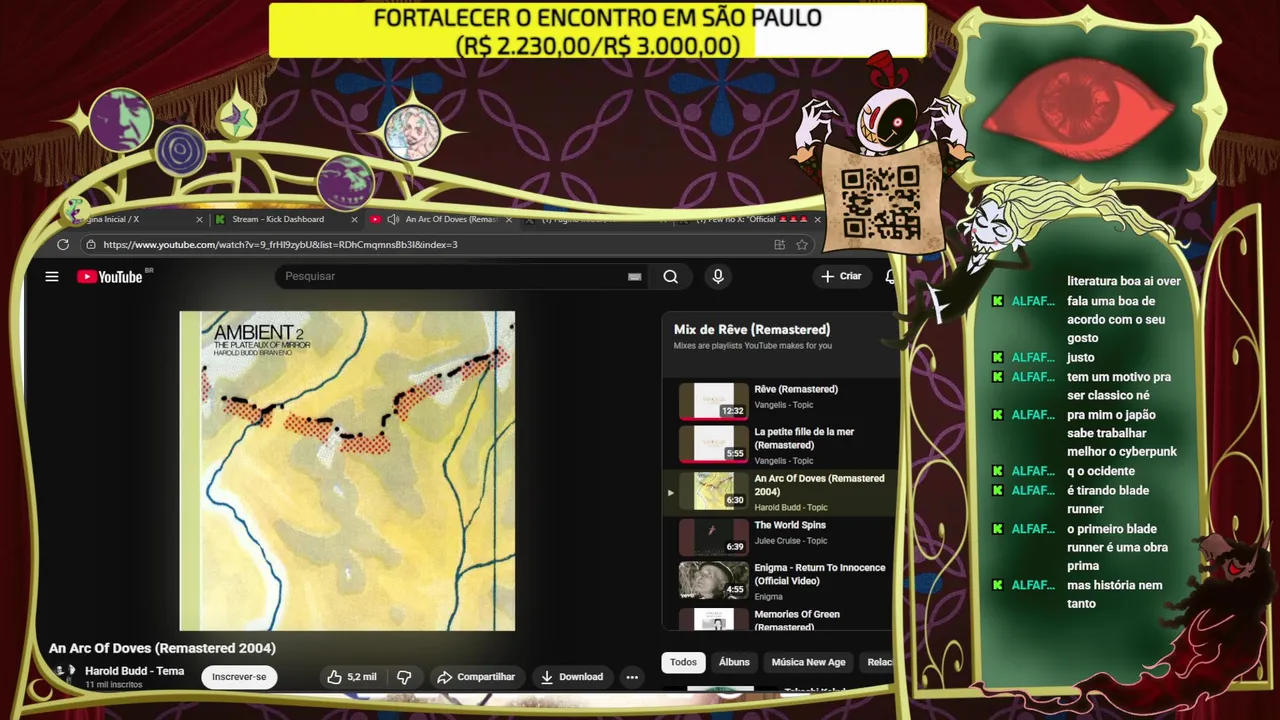Viewport: 1280px width, 720px height.
Task: Click the chat message 'é tirando blade runner'
Action: (1108, 499)
